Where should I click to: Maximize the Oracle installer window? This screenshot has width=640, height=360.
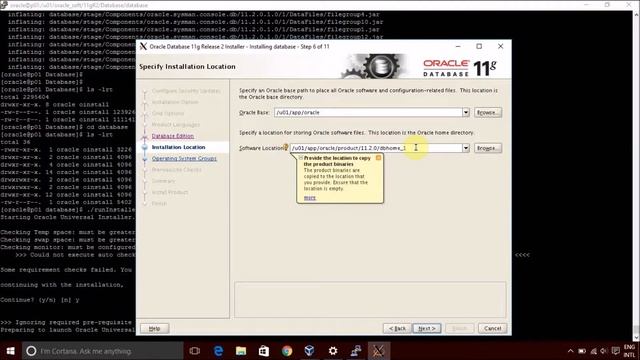tap(479, 47)
